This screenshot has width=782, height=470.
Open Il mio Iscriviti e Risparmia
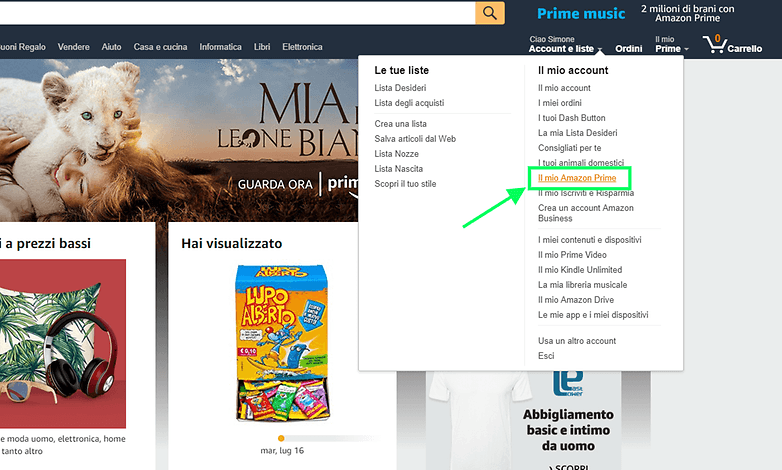[586, 193]
